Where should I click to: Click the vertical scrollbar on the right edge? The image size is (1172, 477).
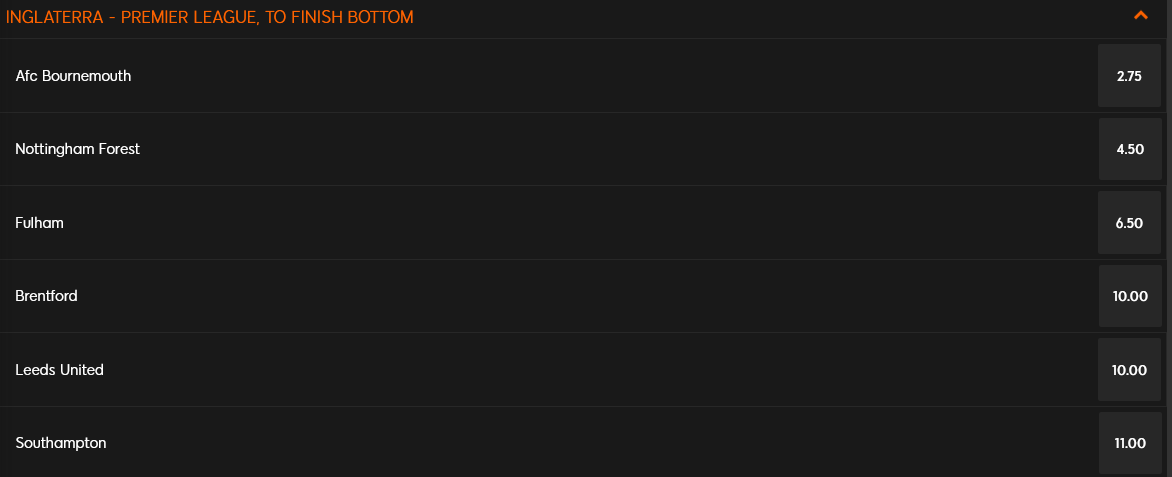point(1169,238)
